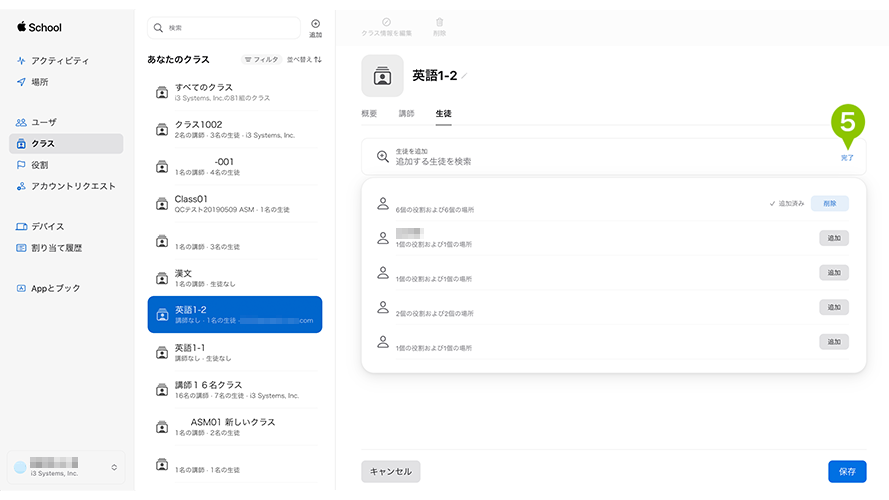Image resolution: width=889 pixels, height=500 pixels.
Task: Select クラス (Classes) in the sidebar
Action: (x=66, y=143)
